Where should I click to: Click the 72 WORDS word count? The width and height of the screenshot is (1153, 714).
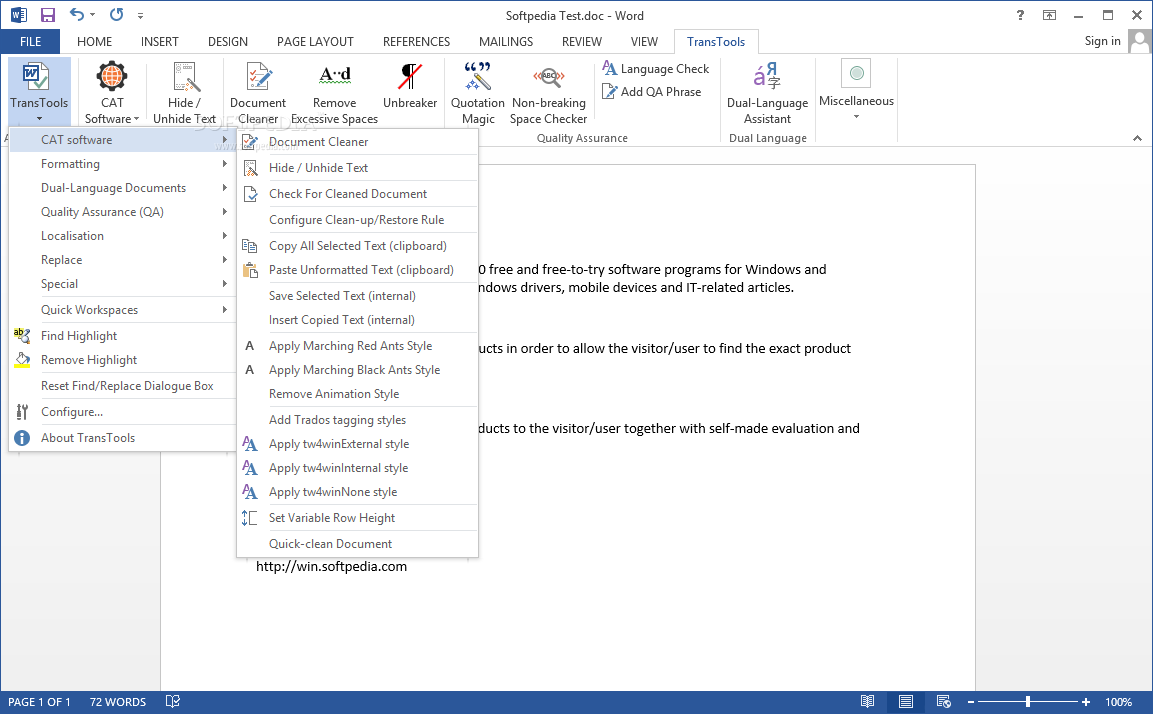point(118,702)
